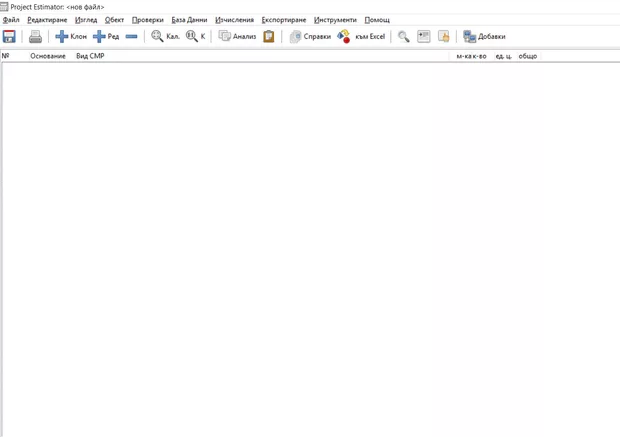Click the search magnifier icon
The height and width of the screenshot is (437, 620).
click(404, 36)
